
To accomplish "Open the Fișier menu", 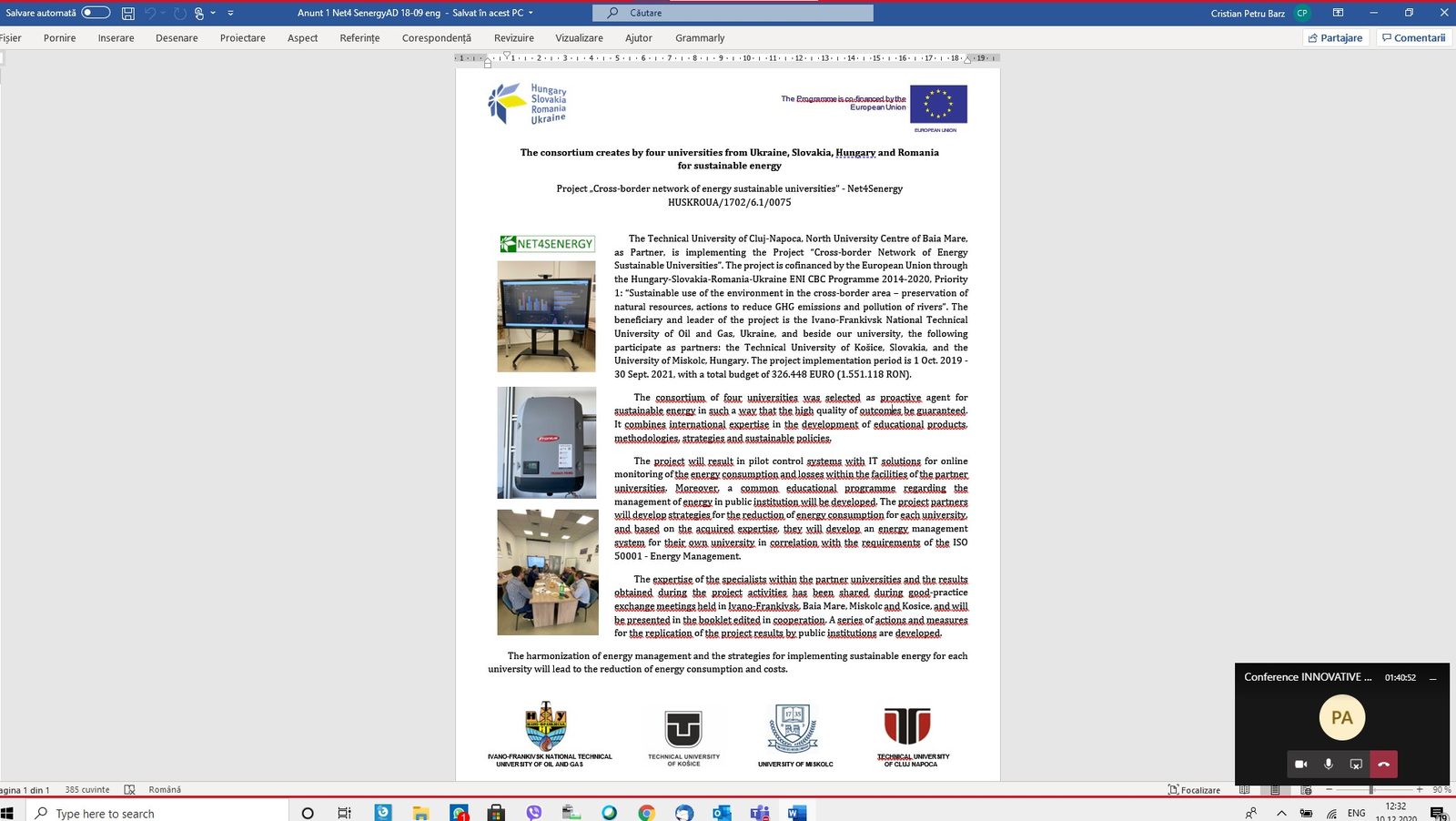I will 11,38.
